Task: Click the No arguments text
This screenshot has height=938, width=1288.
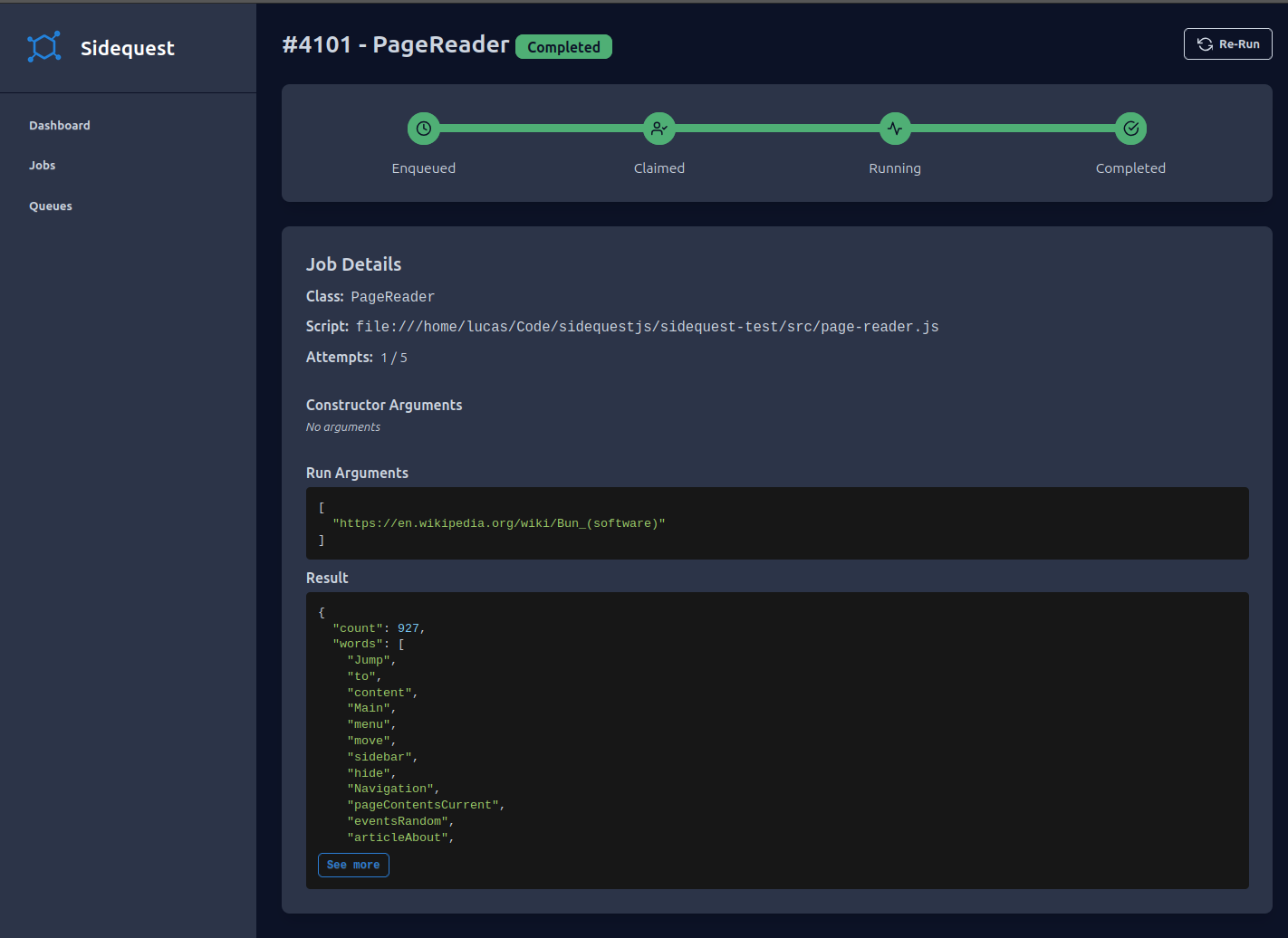Action: pyautogui.click(x=343, y=427)
